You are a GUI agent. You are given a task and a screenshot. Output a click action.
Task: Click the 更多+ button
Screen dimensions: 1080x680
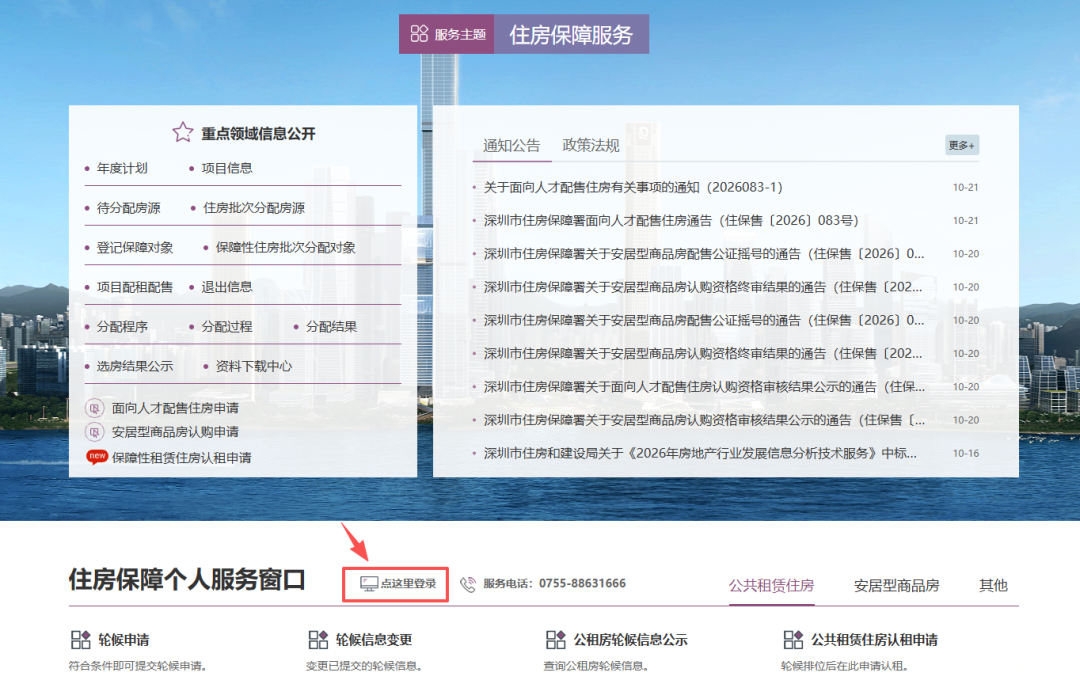pyautogui.click(x=962, y=145)
